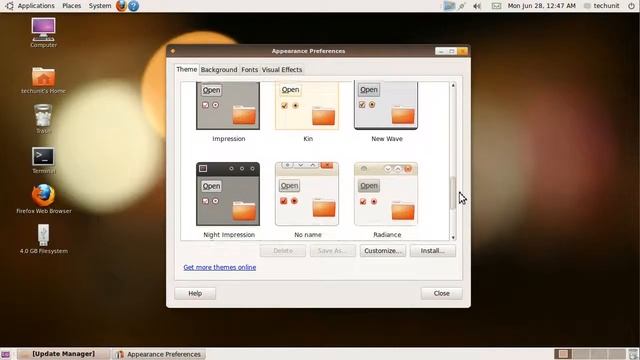Image resolution: width=640 pixels, height=360 pixels.
Task: Click the theme list scrollbar handle
Action: 453,193
